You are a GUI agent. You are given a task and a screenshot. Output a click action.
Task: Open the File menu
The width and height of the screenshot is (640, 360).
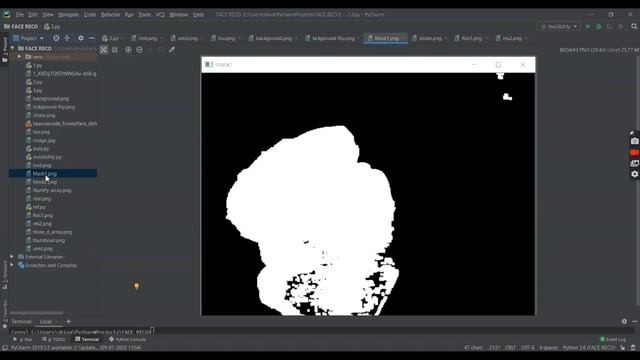tap(20, 15)
